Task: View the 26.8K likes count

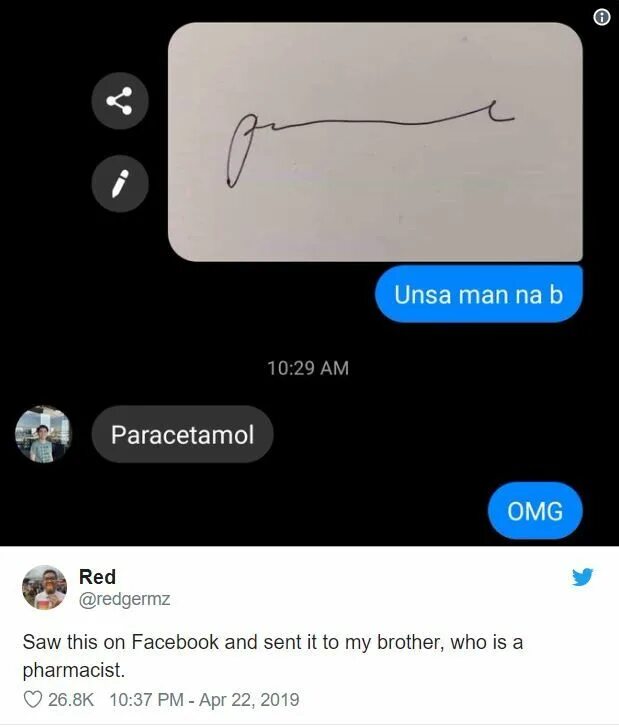Action: pos(71,700)
